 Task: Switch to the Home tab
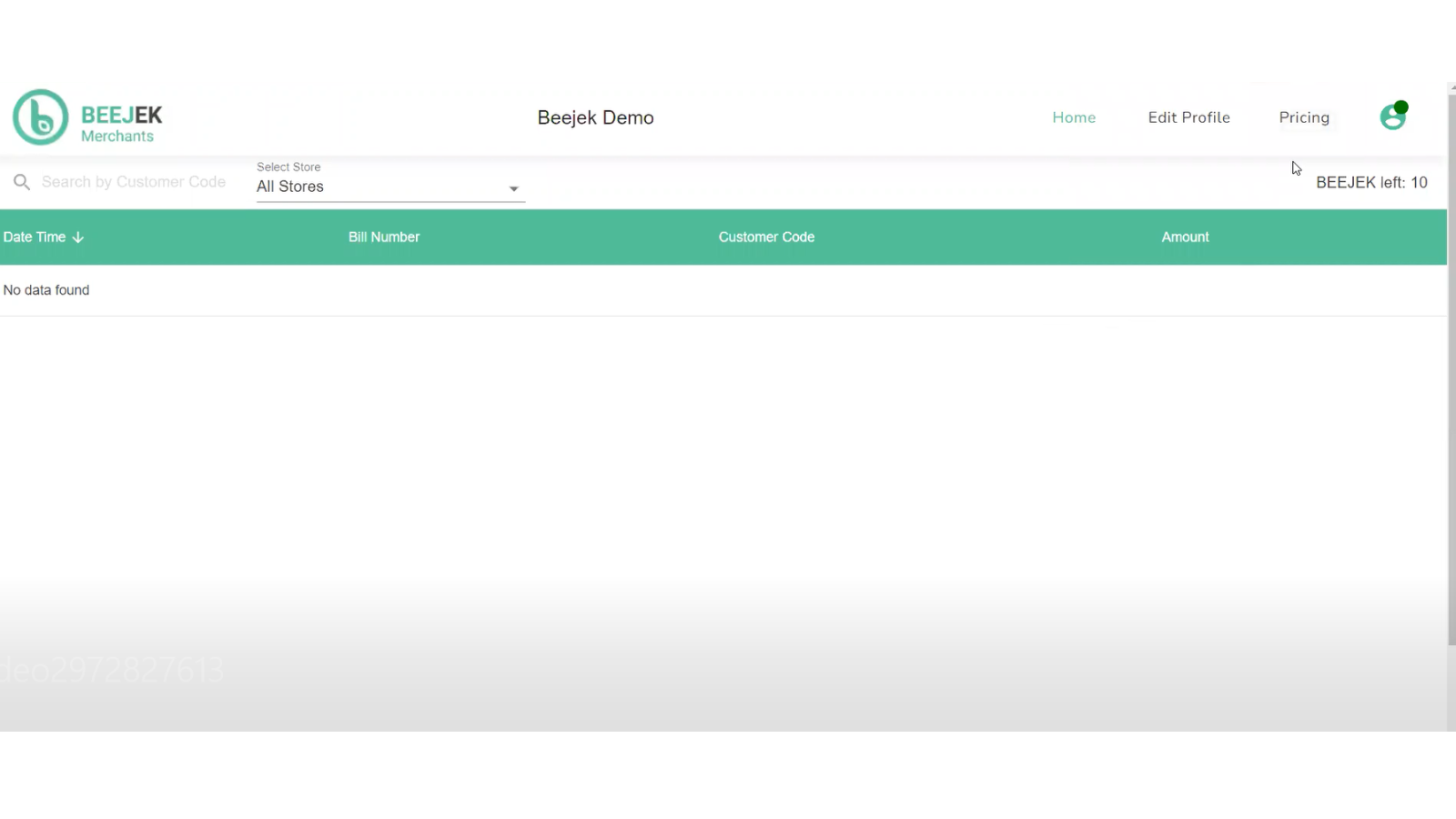click(1074, 117)
